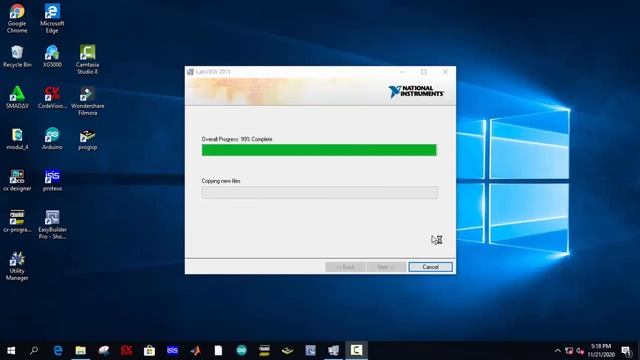Open Edge from the taskbar
The image size is (640, 360).
coord(58,350)
